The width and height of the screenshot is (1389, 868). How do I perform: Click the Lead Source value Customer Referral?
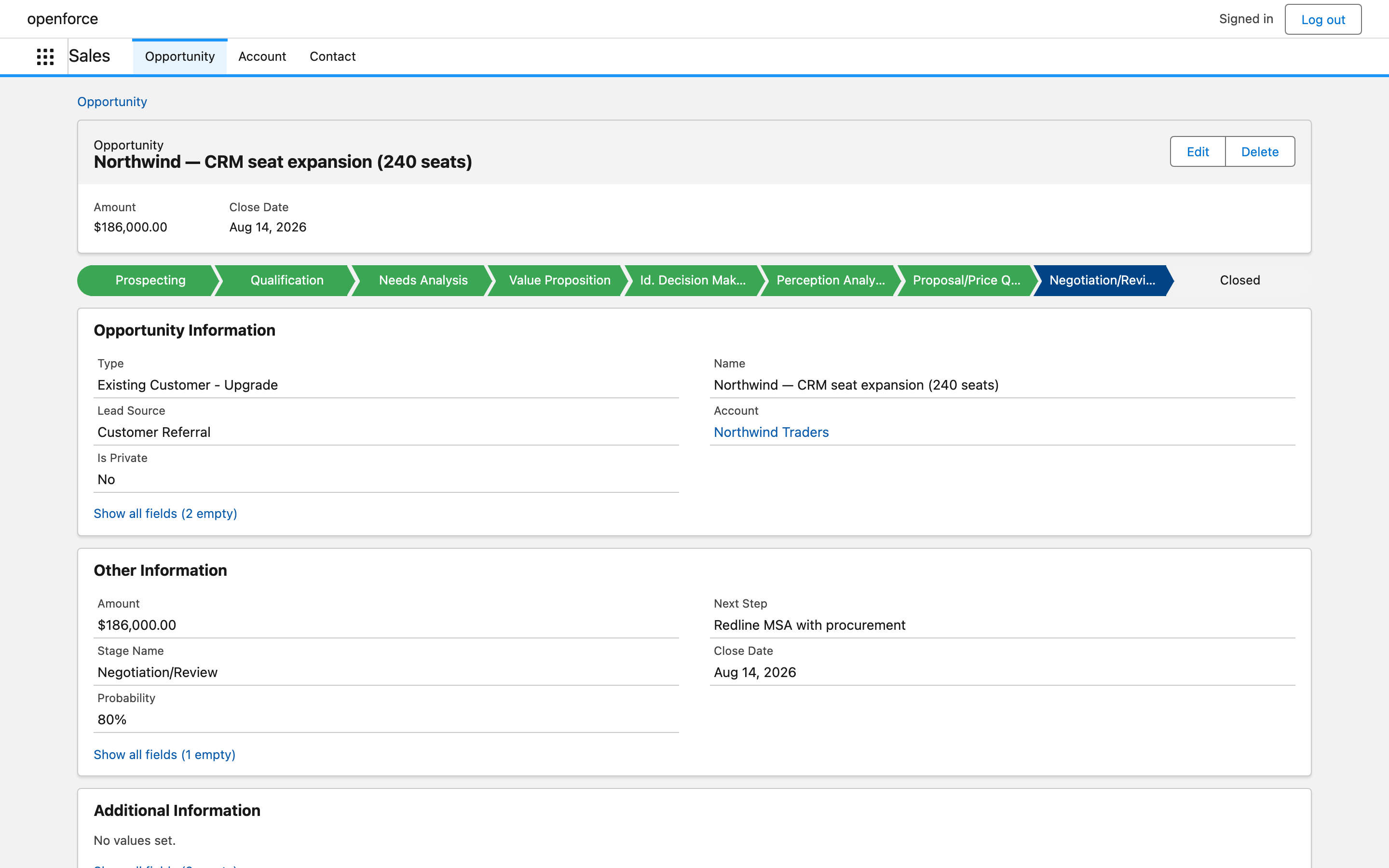click(x=154, y=432)
